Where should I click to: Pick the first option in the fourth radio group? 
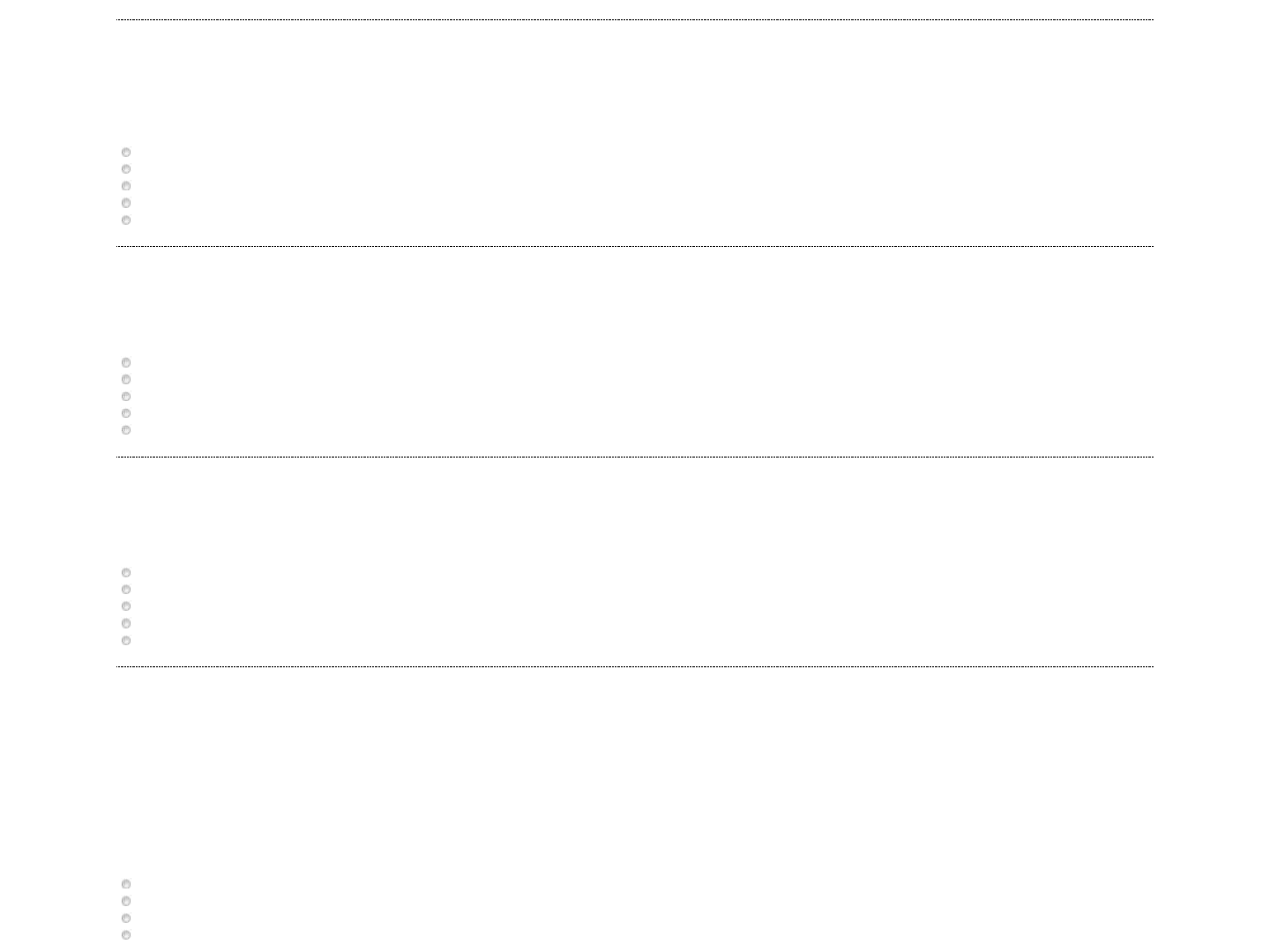pos(126,884)
